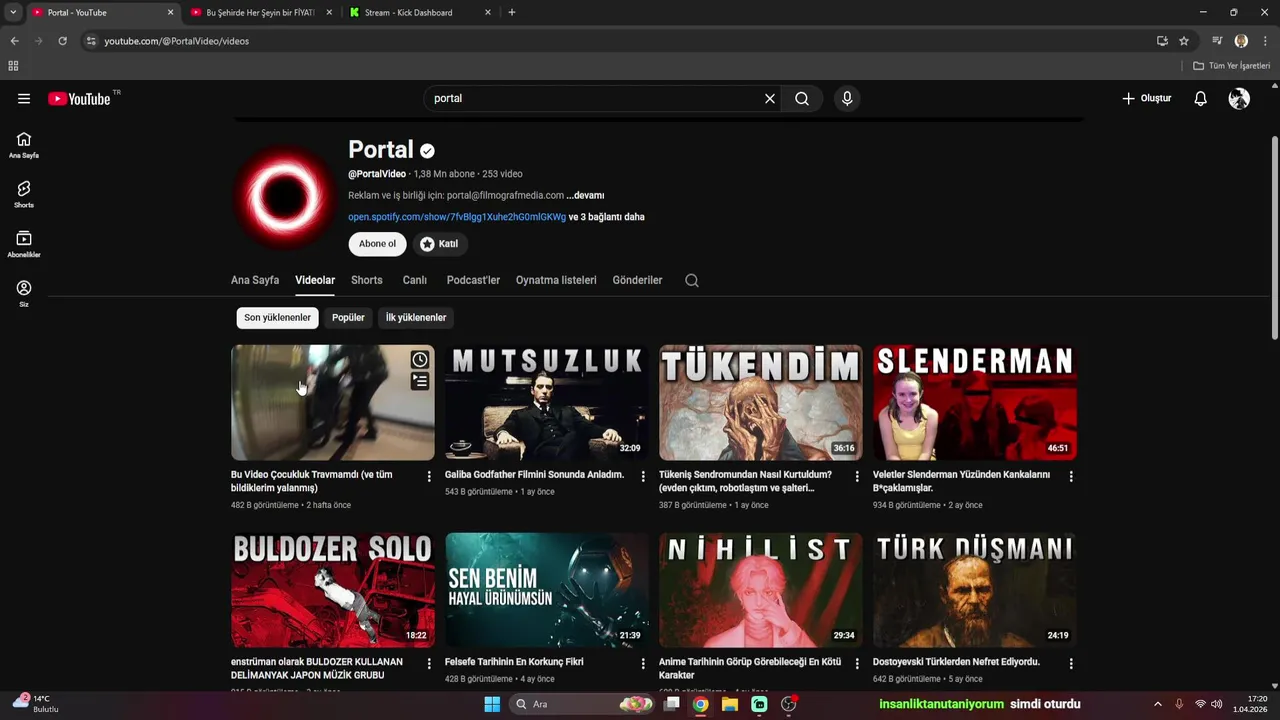Open Windows Start menu
The height and width of the screenshot is (720, 1280).
[492, 704]
